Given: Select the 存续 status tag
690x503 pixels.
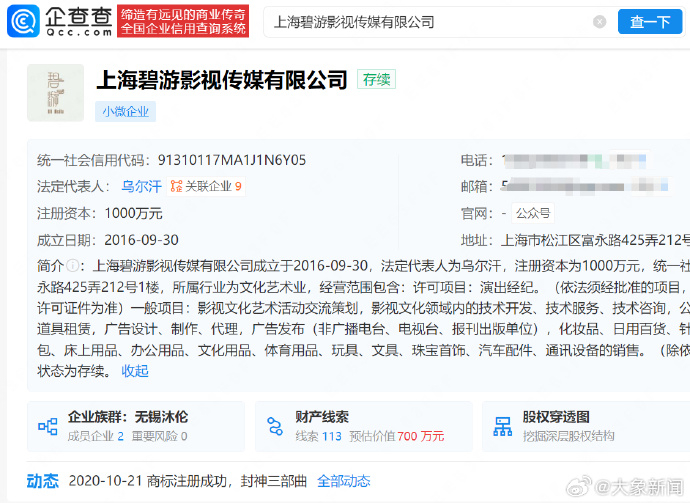Looking at the screenshot, I should pyautogui.click(x=376, y=79).
